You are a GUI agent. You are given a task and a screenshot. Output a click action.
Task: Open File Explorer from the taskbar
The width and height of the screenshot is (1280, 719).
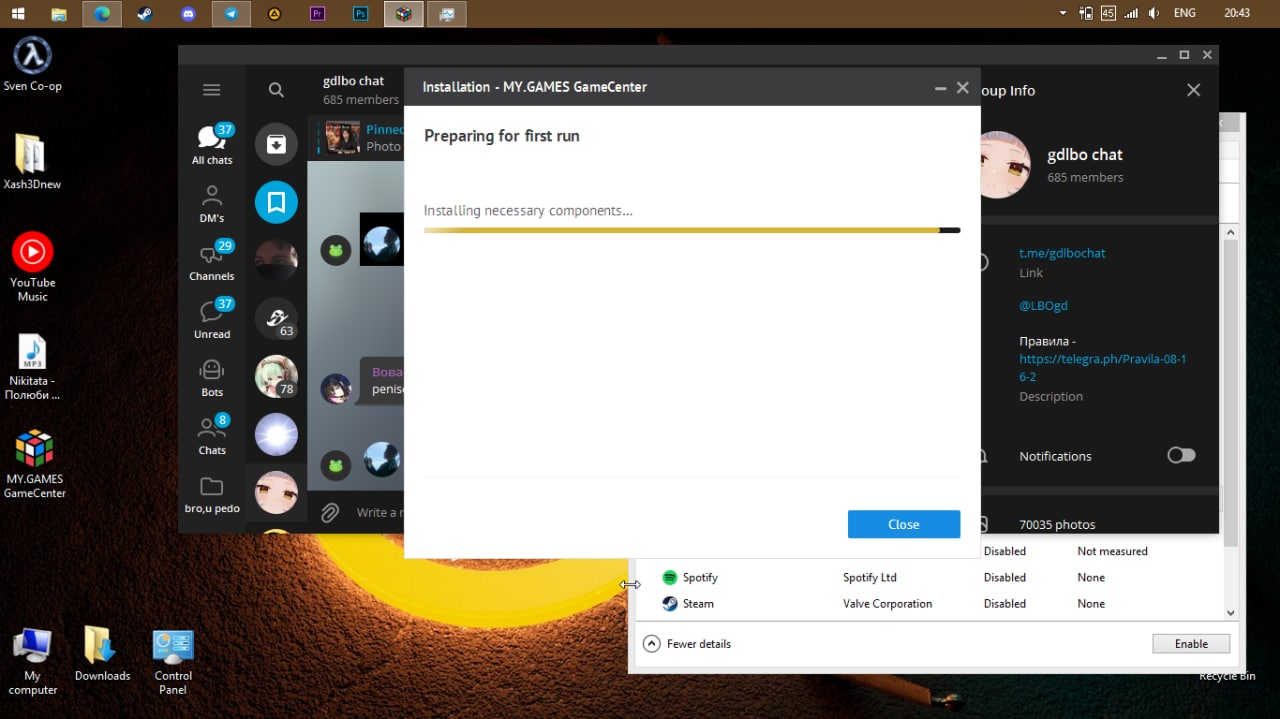(59, 14)
